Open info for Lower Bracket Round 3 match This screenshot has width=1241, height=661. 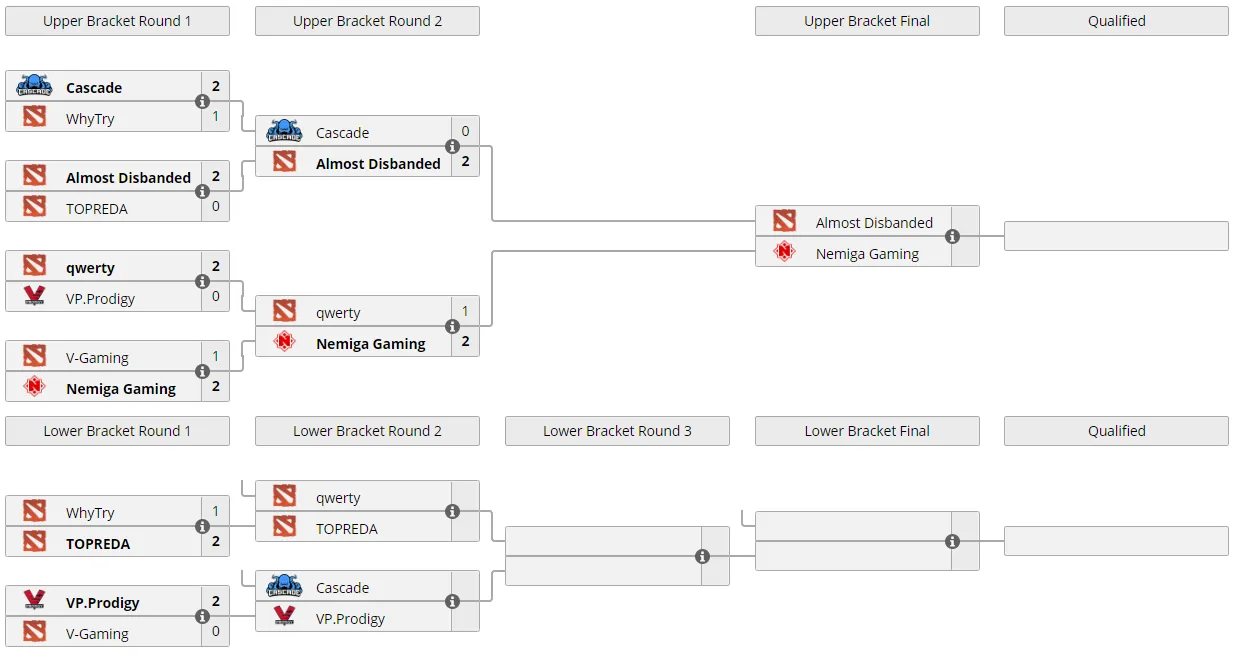(x=702, y=557)
